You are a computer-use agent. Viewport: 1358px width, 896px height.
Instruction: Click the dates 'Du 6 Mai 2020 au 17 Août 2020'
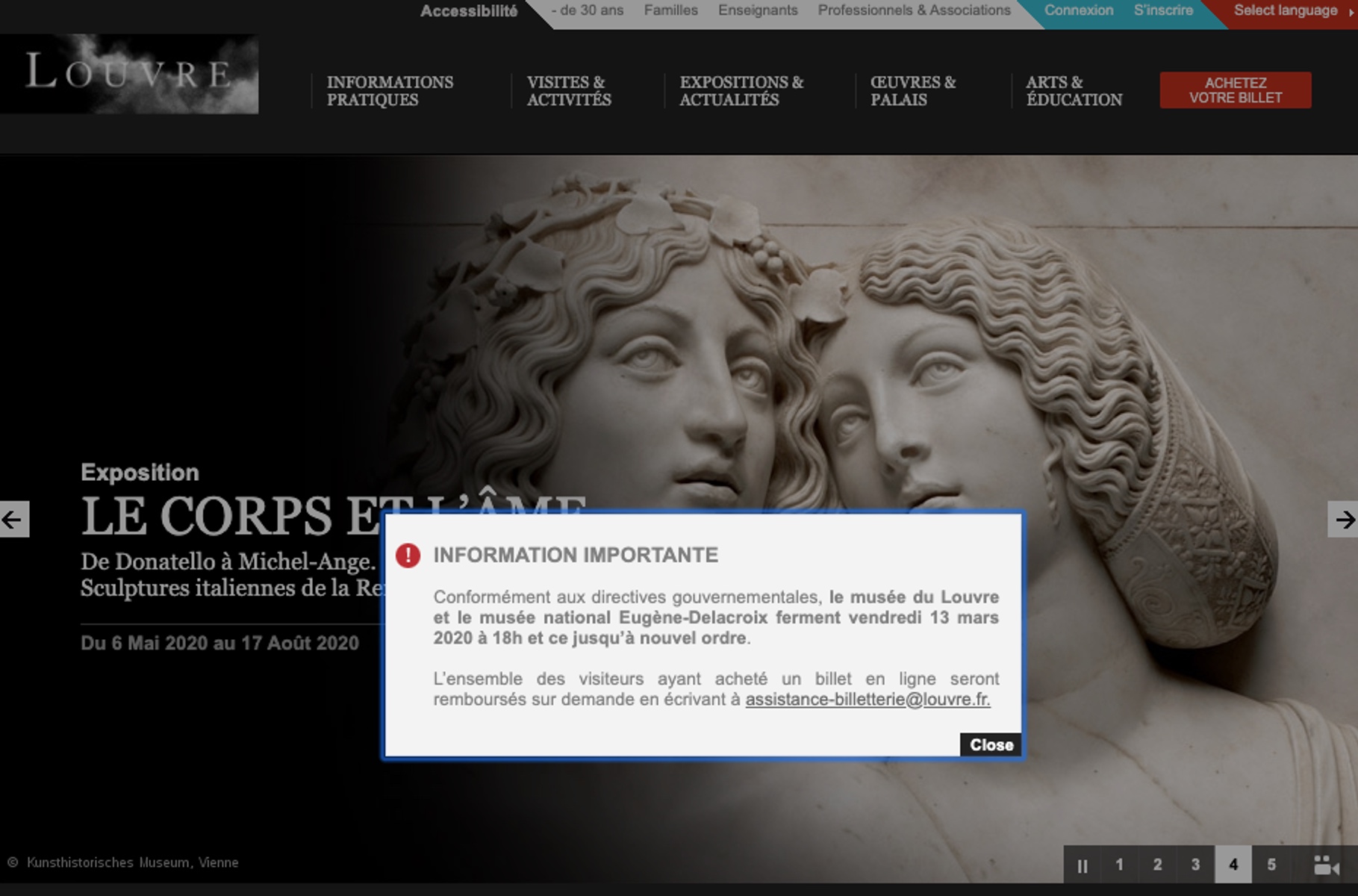pyautogui.click(x=219, y=643)
